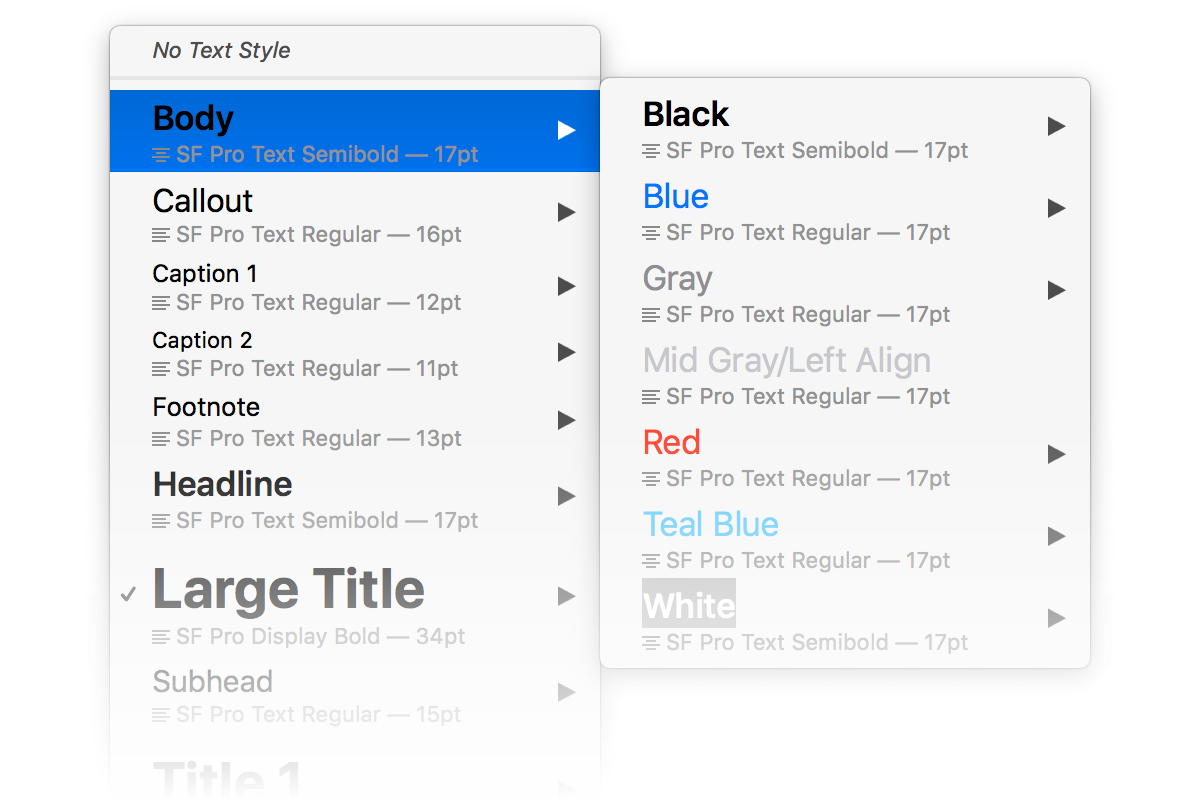Click alignment icon under Large Title

pos(161,637)
